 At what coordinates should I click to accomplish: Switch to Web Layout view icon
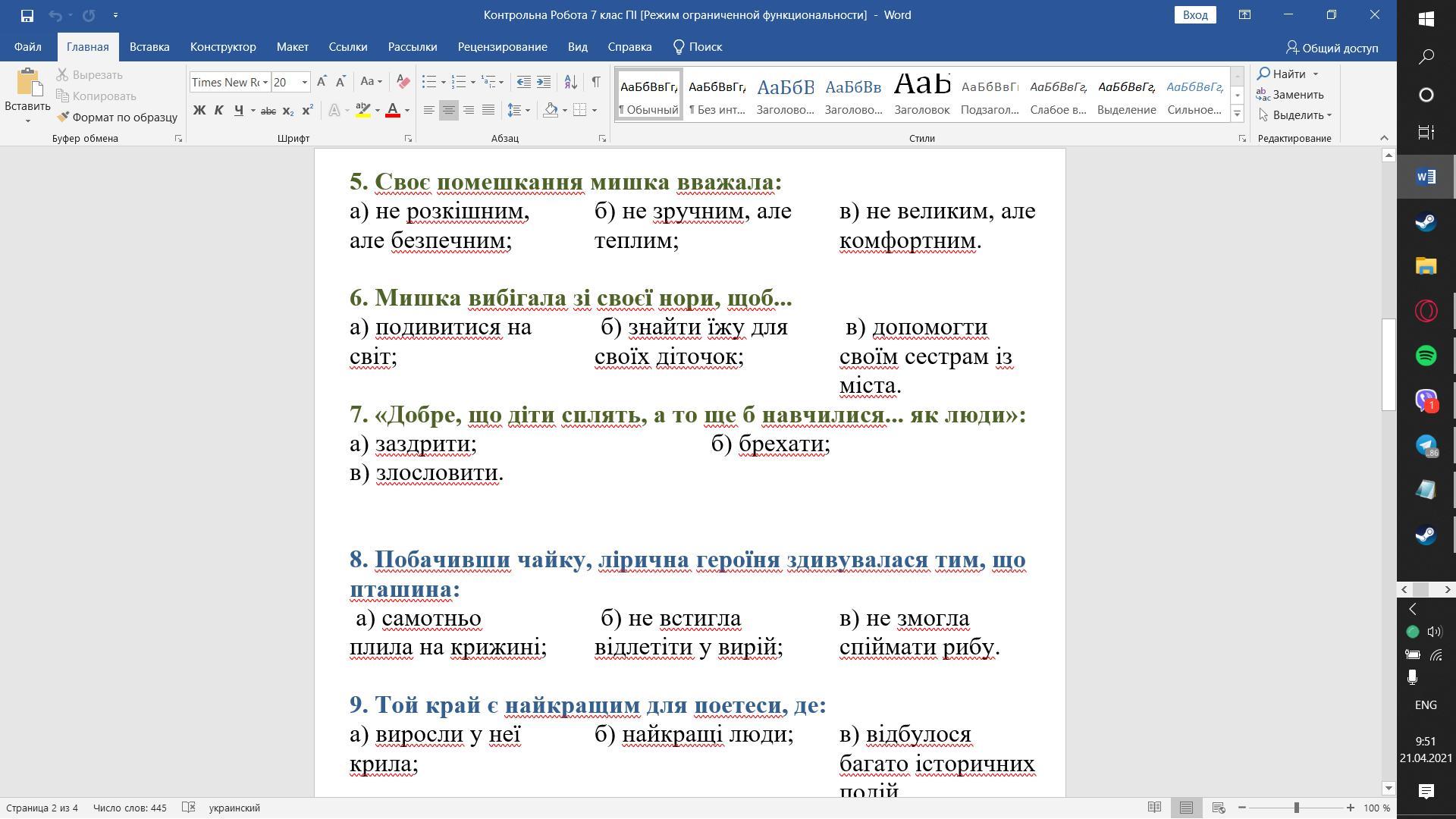point(1219,808)
